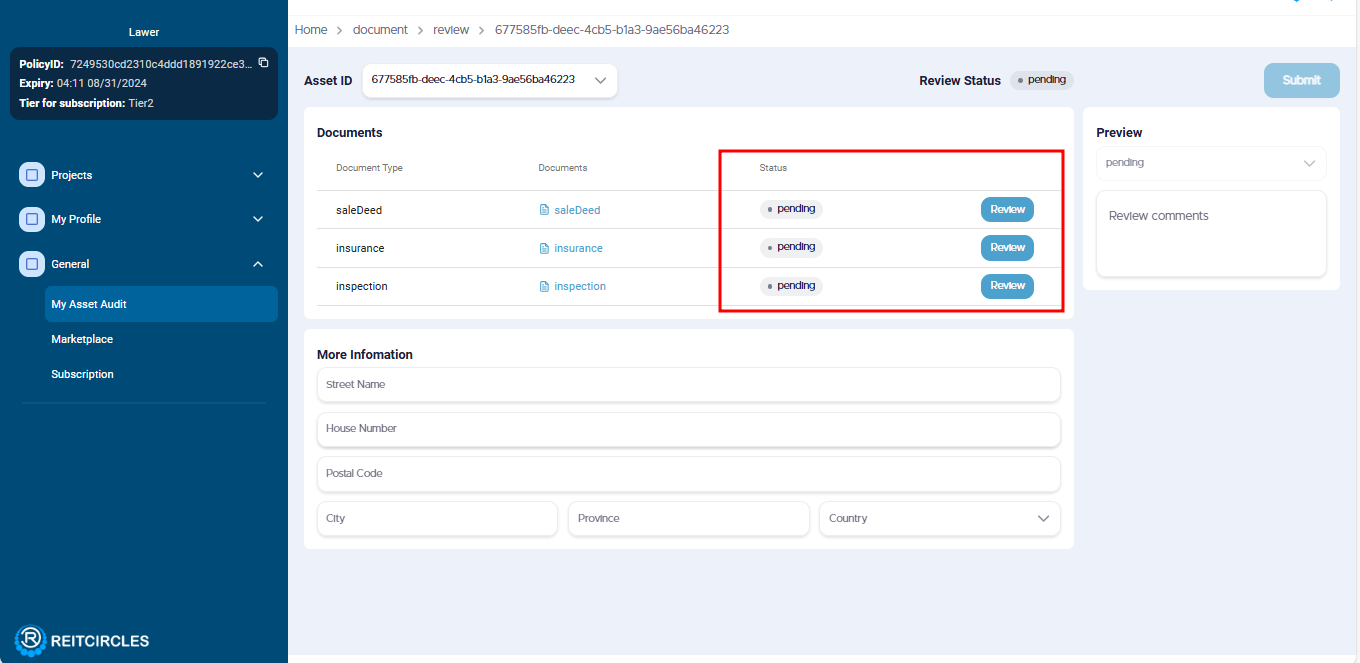
Task: Go to Marketplace in sidebar
Action: (82, 339)
